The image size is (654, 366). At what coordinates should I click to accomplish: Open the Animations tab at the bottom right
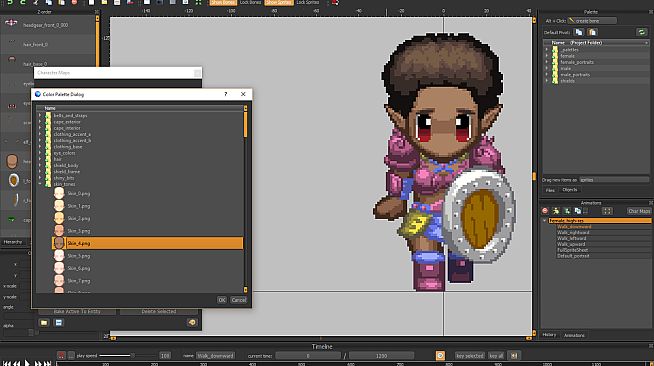[x=574, y=335]
